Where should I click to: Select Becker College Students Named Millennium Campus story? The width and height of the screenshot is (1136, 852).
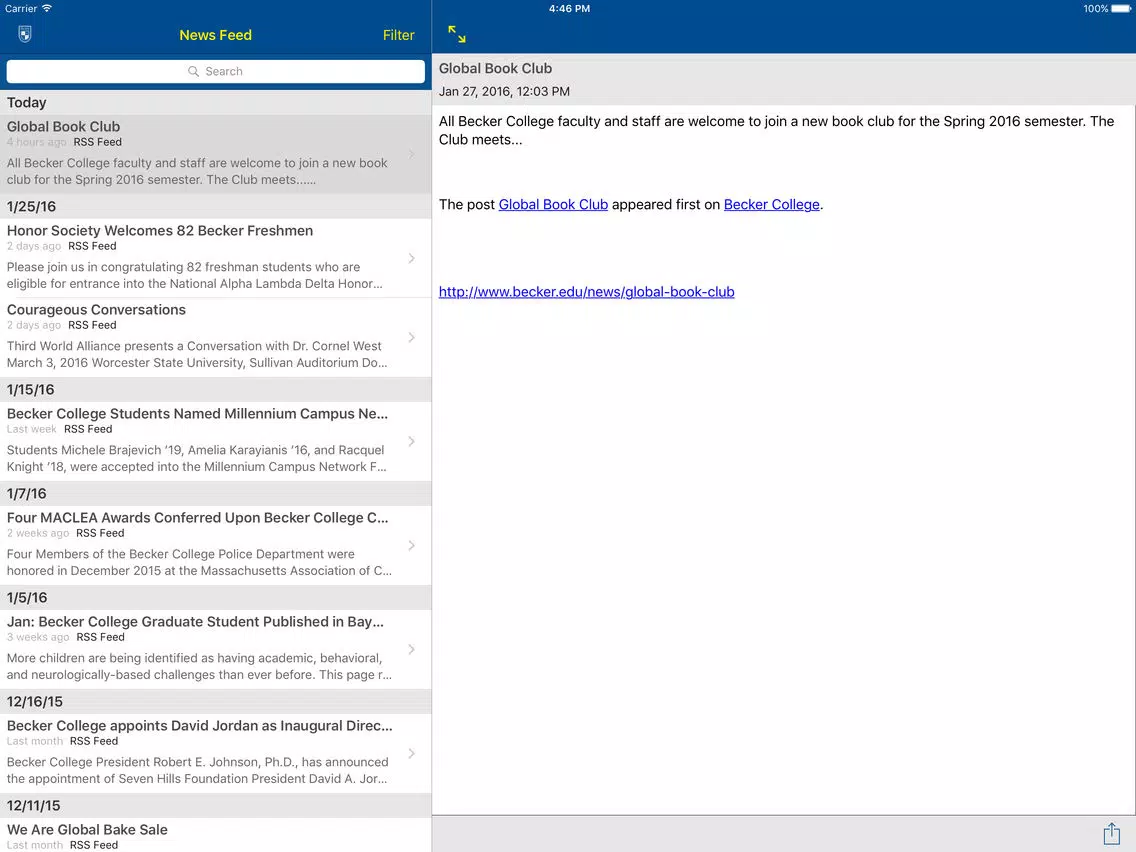(215, 440)
